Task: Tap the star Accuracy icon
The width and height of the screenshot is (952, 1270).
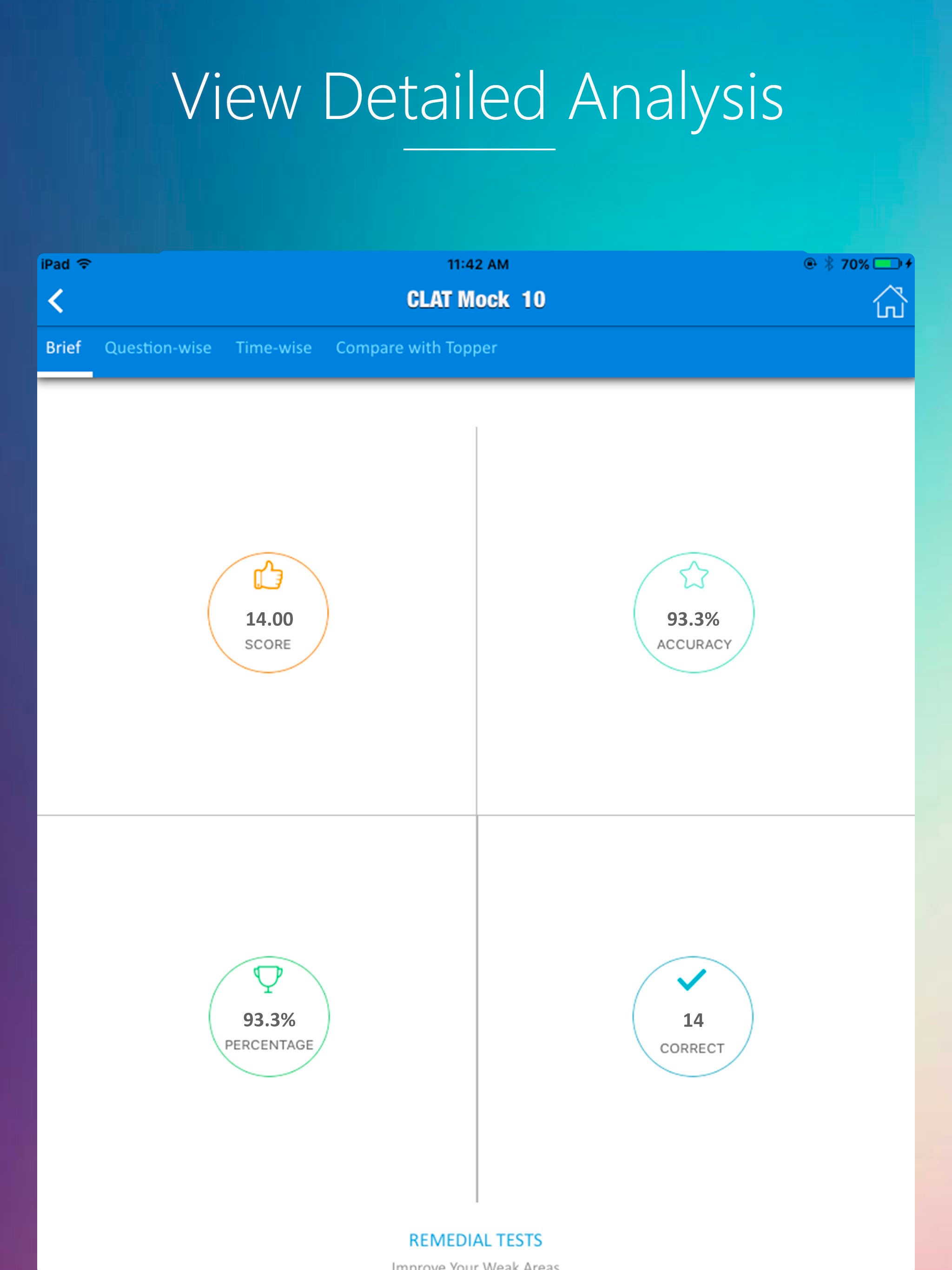Action: click(694, 575)
